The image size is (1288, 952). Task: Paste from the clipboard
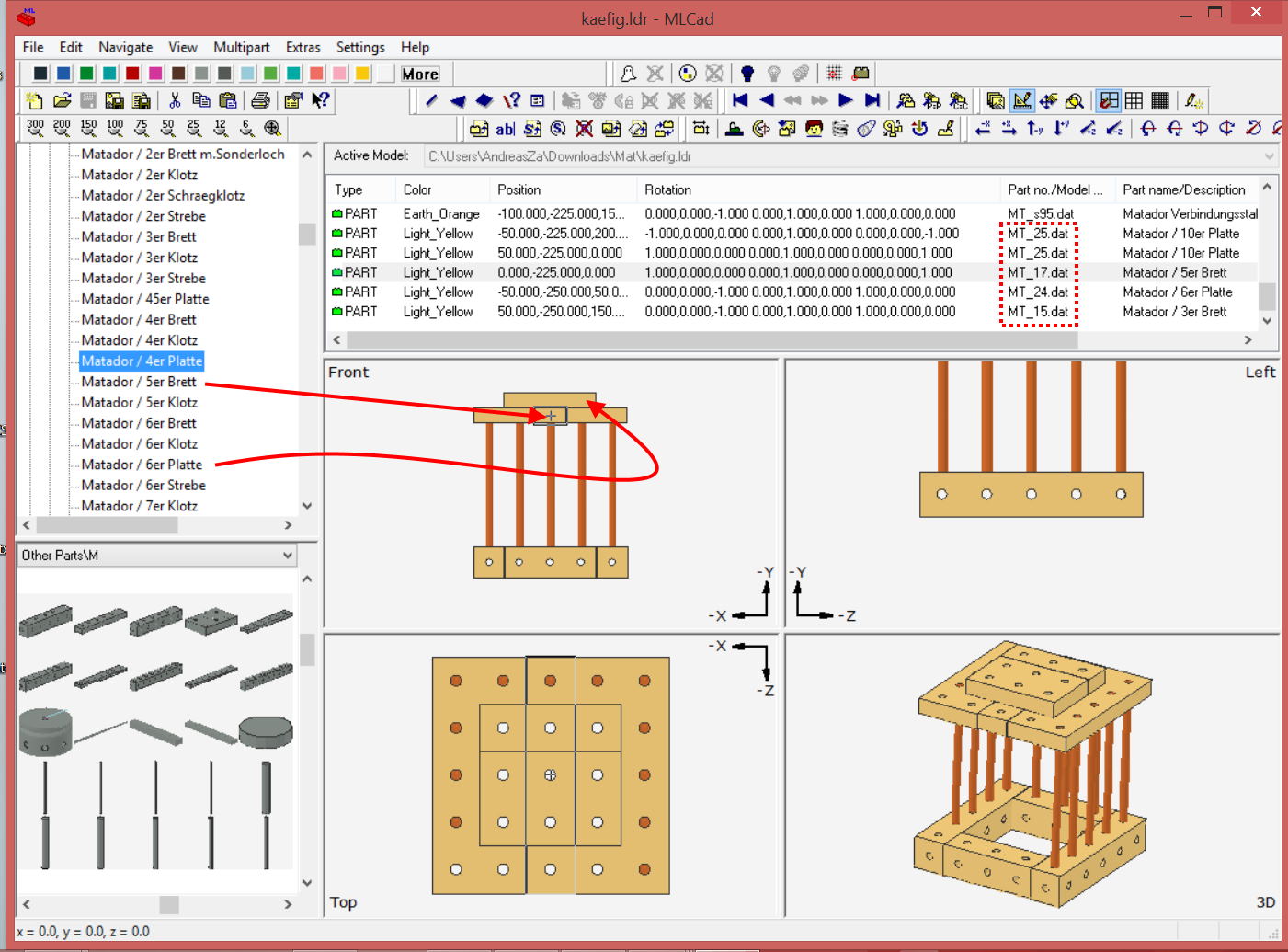coord(228,100)
